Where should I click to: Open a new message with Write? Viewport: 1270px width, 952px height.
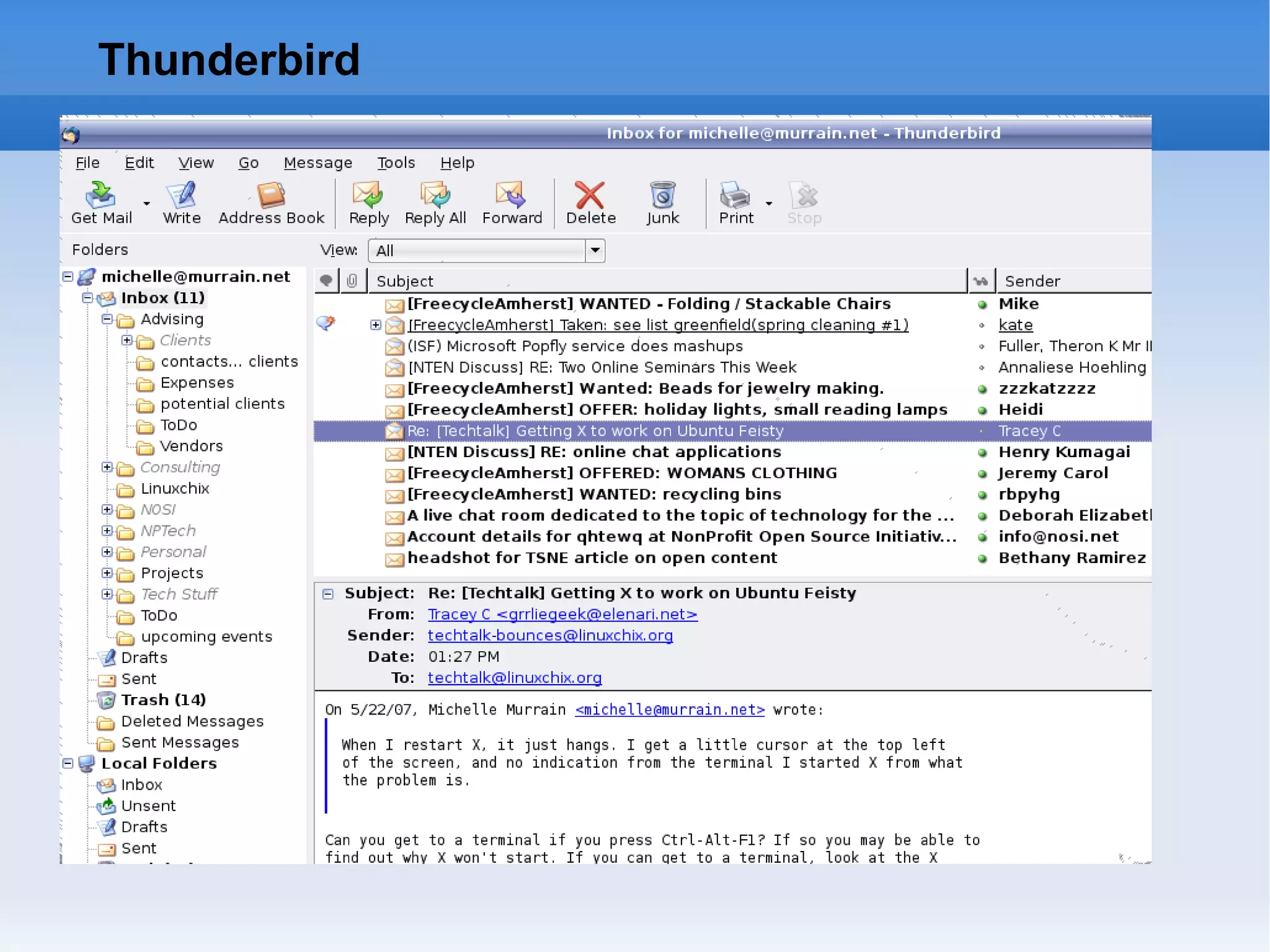(181, 196)
